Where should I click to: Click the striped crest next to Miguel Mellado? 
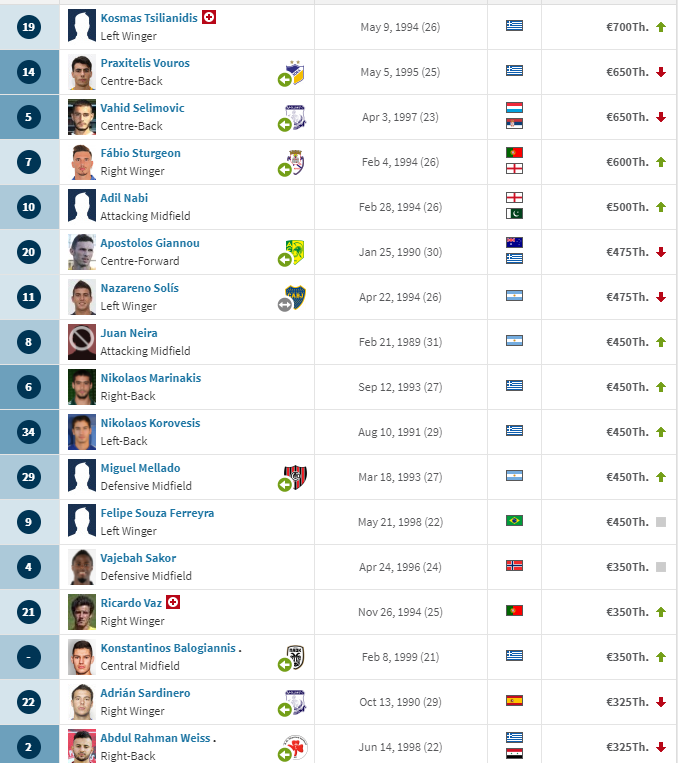[x=295, y=477]
